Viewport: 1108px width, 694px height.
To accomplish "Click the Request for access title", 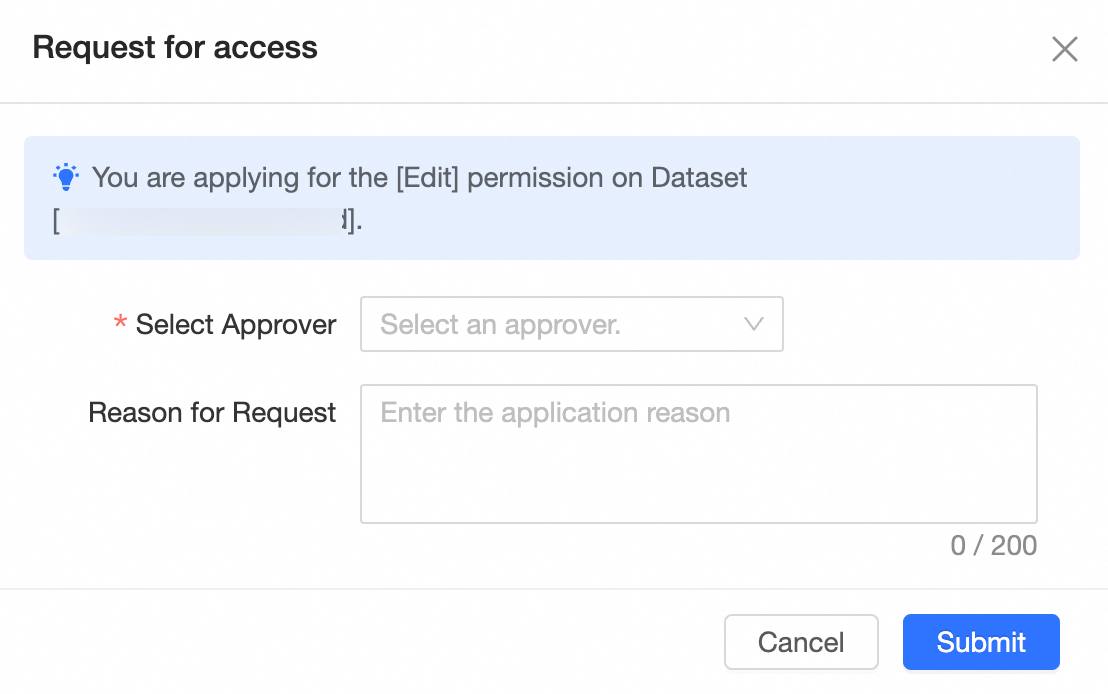I will [x=175, y=47].
